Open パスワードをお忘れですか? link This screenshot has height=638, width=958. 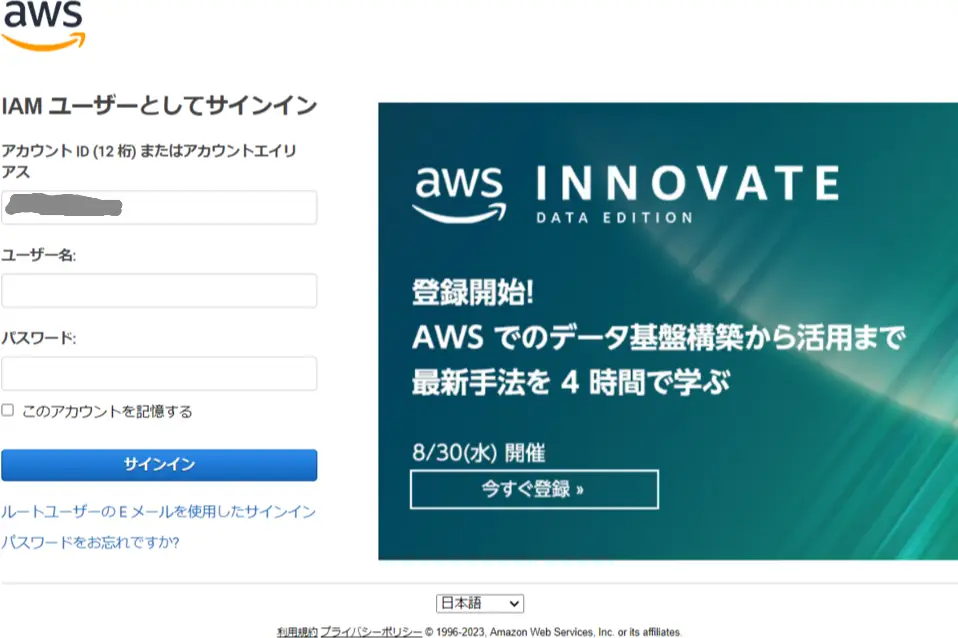click(x=90, y=542)
